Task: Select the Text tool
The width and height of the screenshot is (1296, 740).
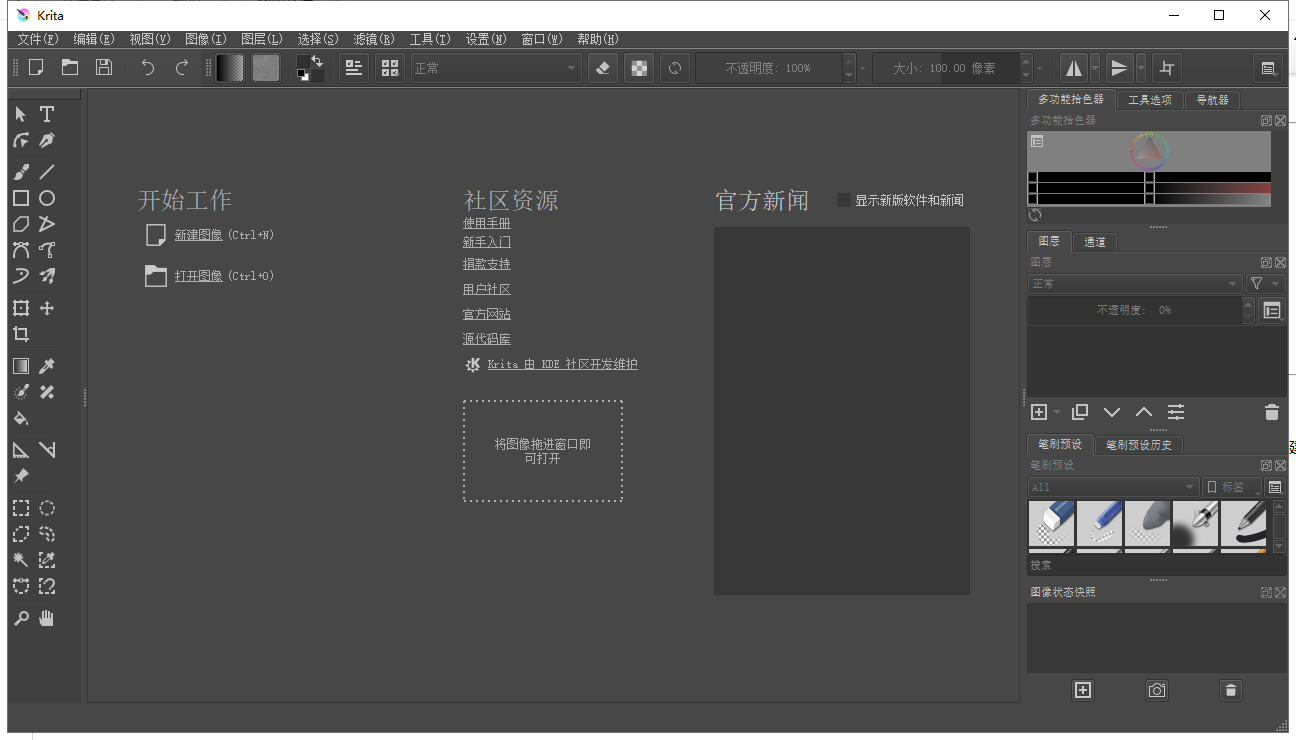Action: point(47,114)
